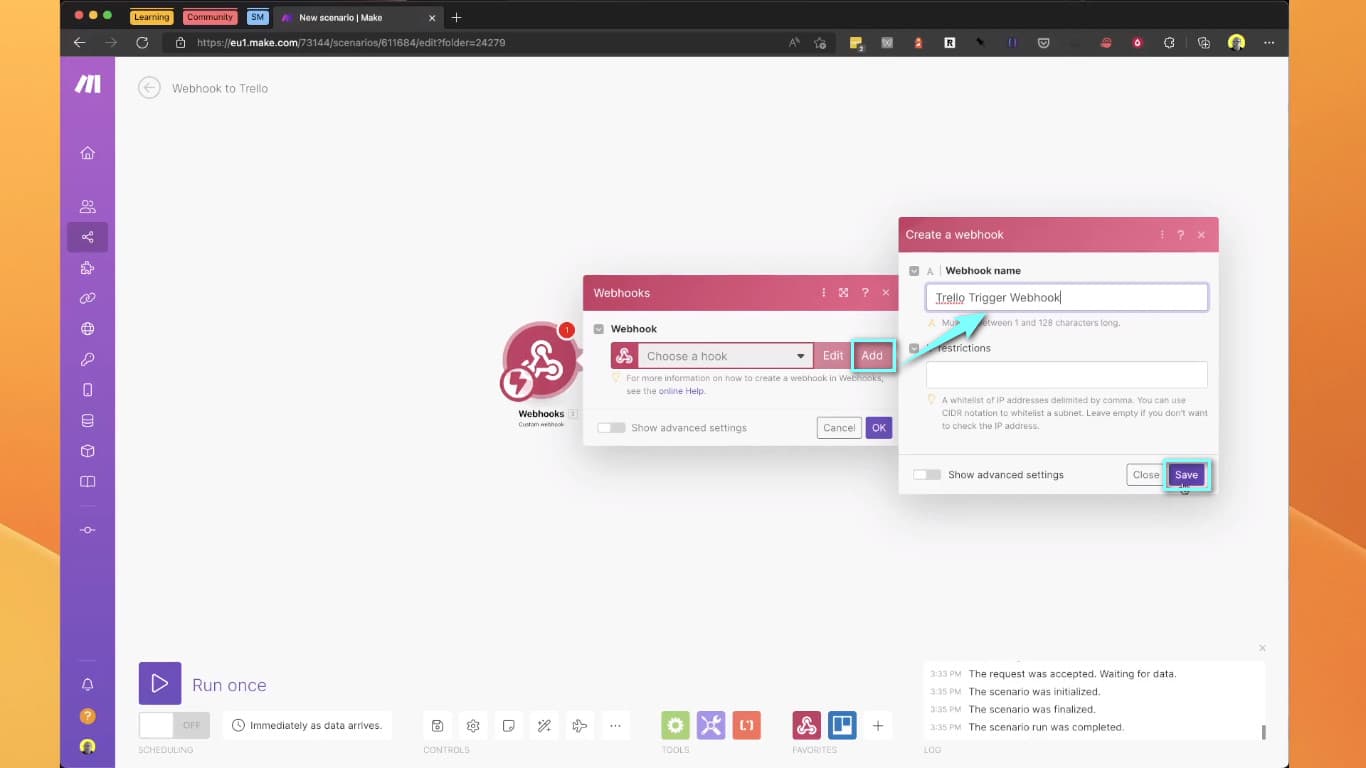Click the Make logo in sidebar
Viewport: 1366px width, 768px height.
coord(87,84)
